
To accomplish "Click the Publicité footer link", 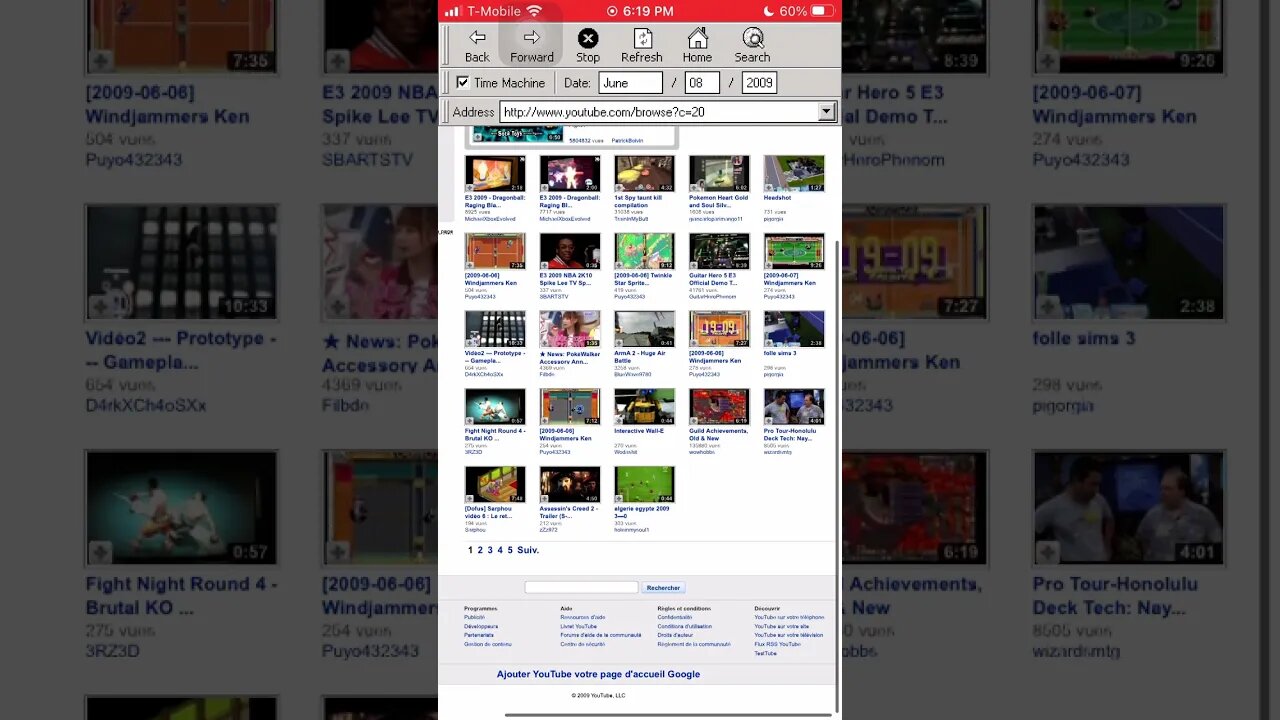I will (474, 617).
